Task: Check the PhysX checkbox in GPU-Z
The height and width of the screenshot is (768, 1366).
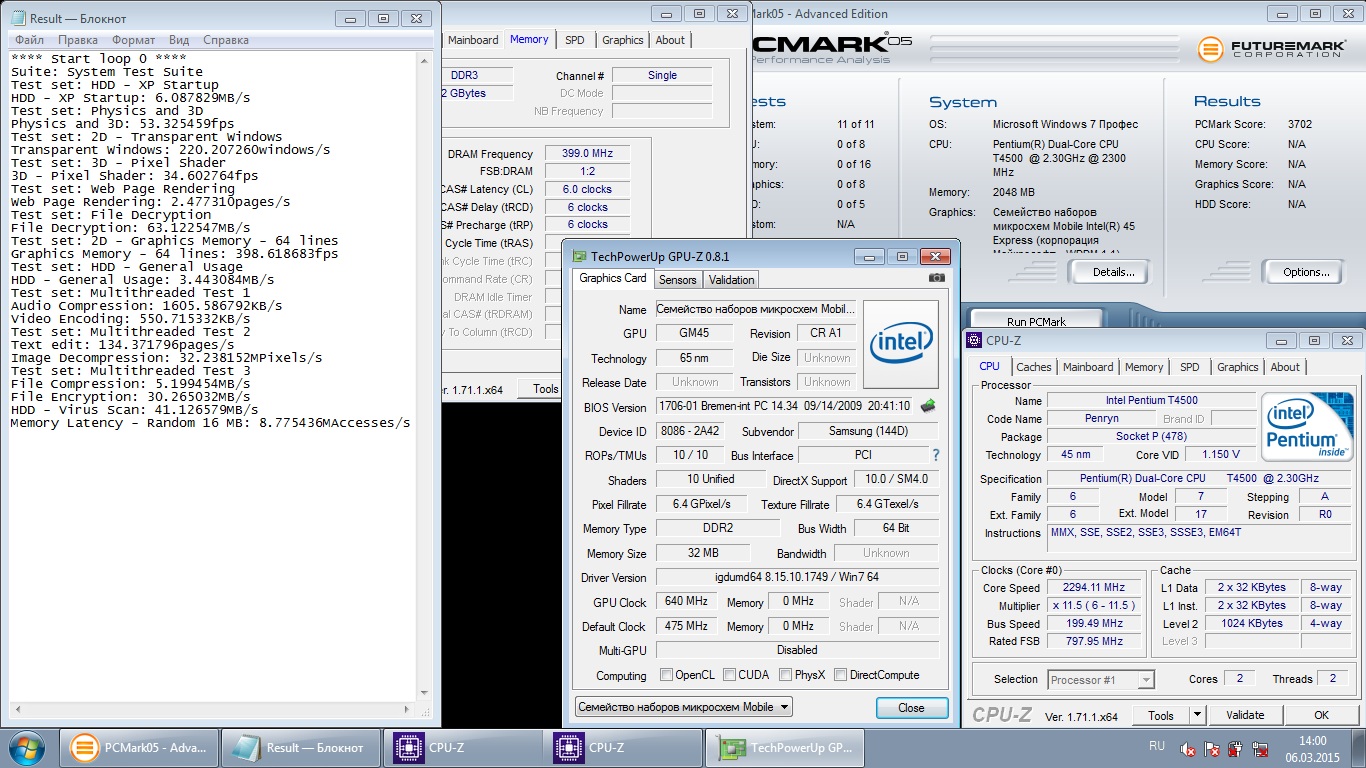Action: (786, 675)
